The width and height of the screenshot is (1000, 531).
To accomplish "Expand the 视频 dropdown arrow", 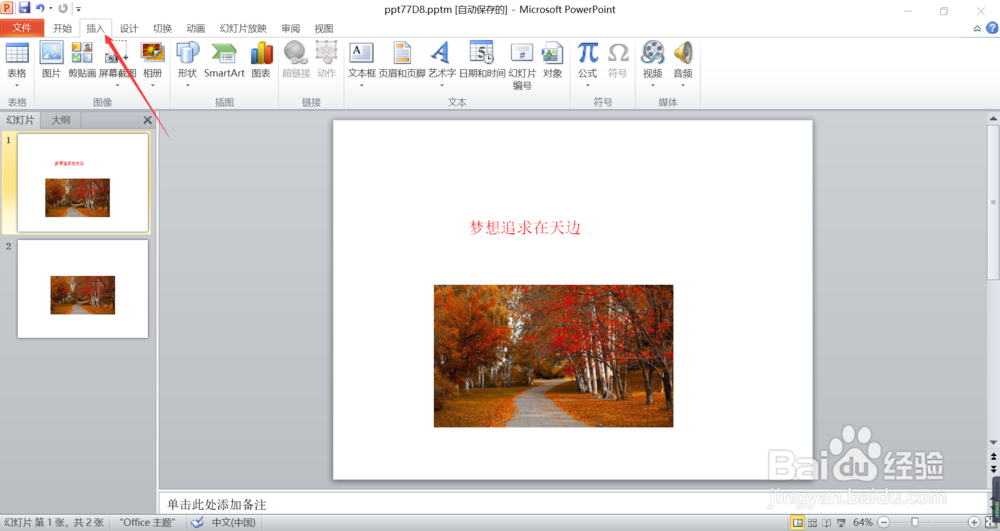I will 652,85.
